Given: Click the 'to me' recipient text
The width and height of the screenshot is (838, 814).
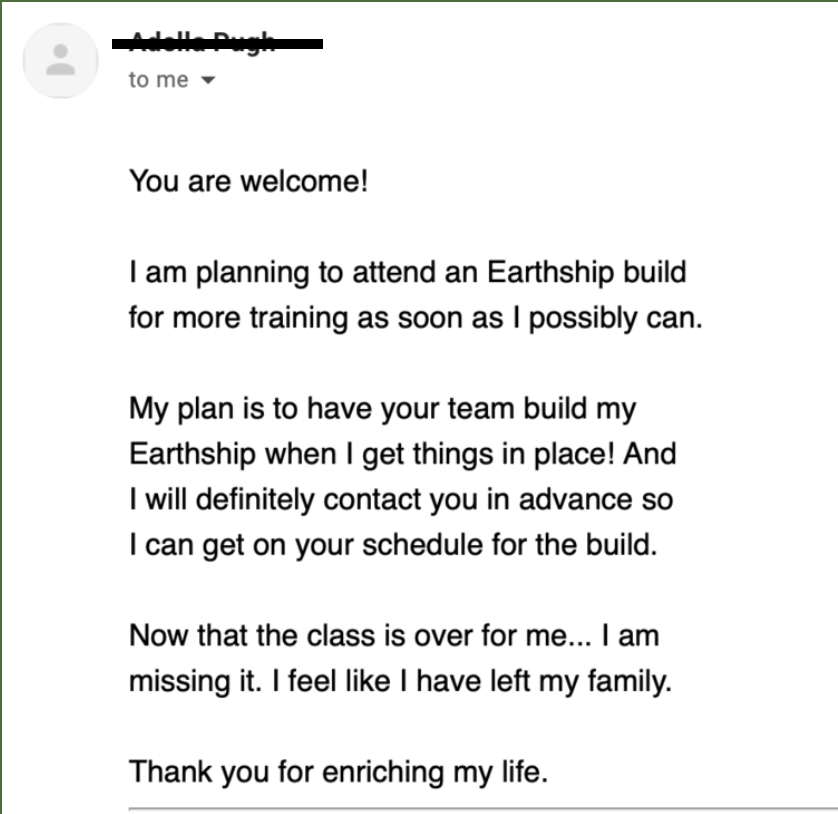Looking at the screenshot, I should (158, 80).
